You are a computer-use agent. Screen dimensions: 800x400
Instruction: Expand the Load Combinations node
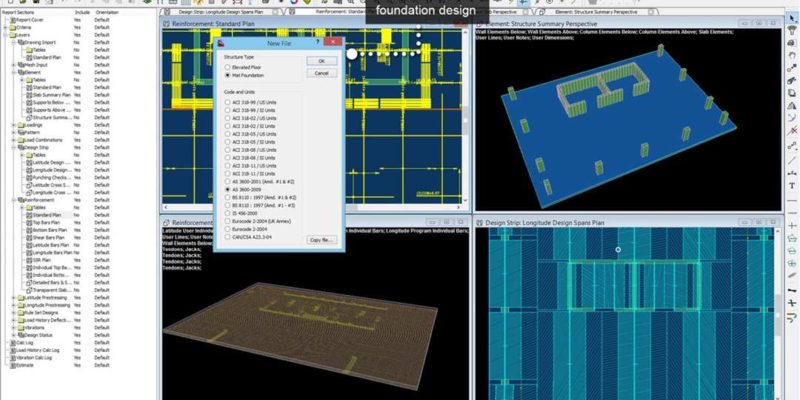12,141
